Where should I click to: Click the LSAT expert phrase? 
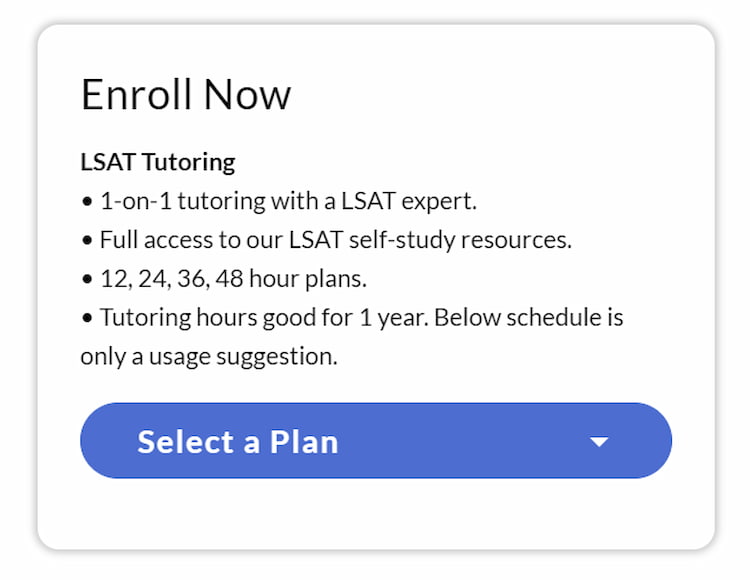coord(408,201)
